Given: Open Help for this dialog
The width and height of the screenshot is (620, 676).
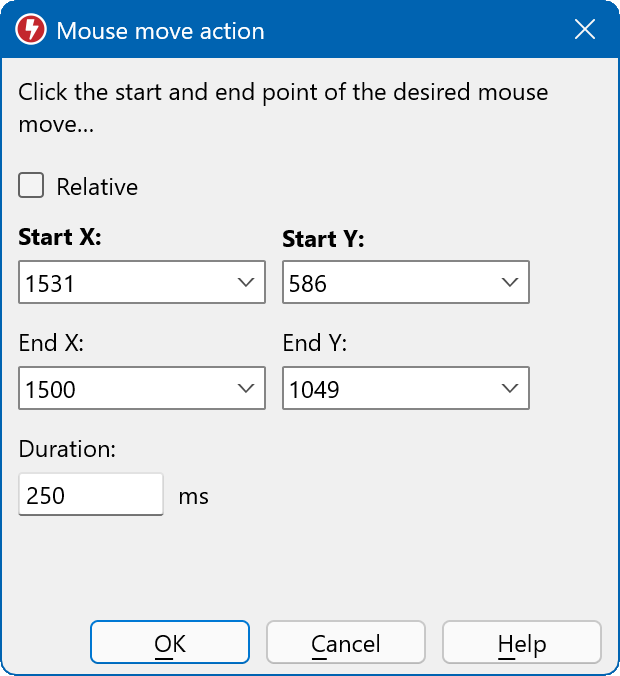Looking at the screenshot, I should [521, 643].
